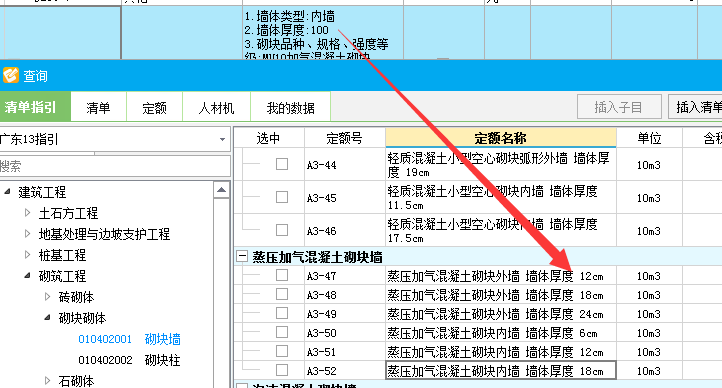Click the 轻质混凝土小型空心砌块内墙 11.5cm cell

(501, 197)
